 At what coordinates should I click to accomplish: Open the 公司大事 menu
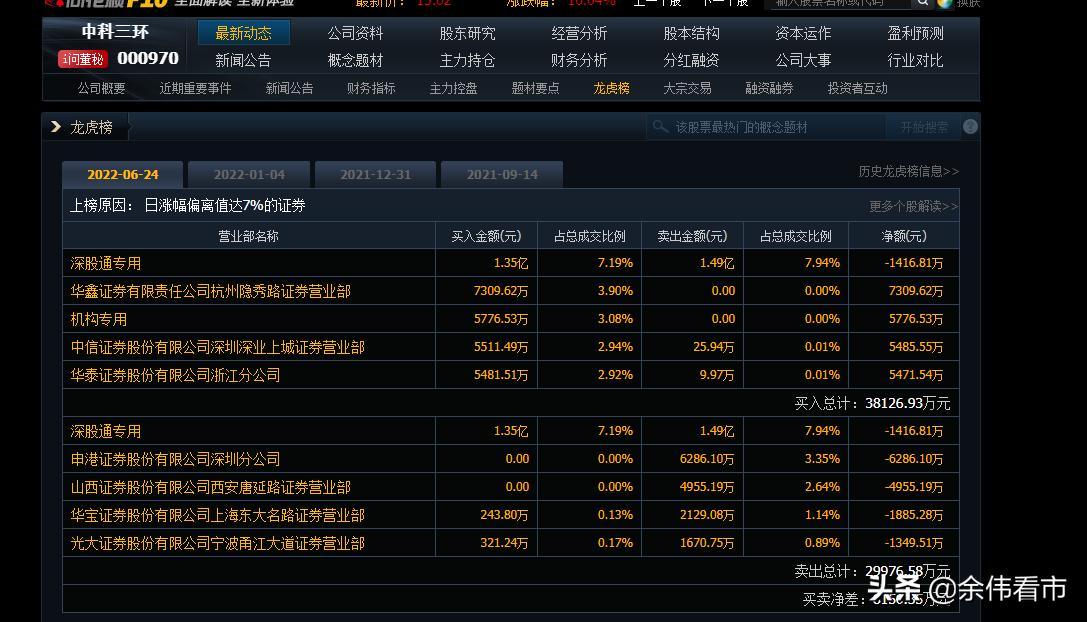click(x=803, y=60)
